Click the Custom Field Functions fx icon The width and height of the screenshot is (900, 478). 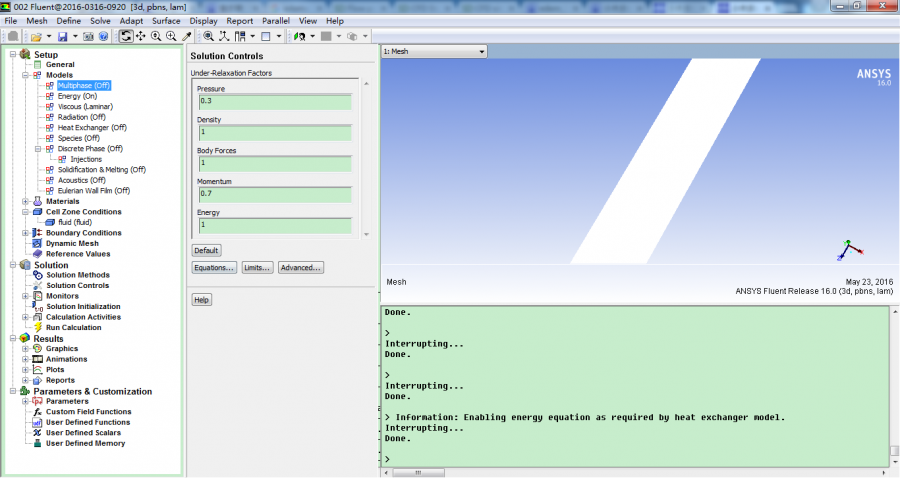(38, 412)
